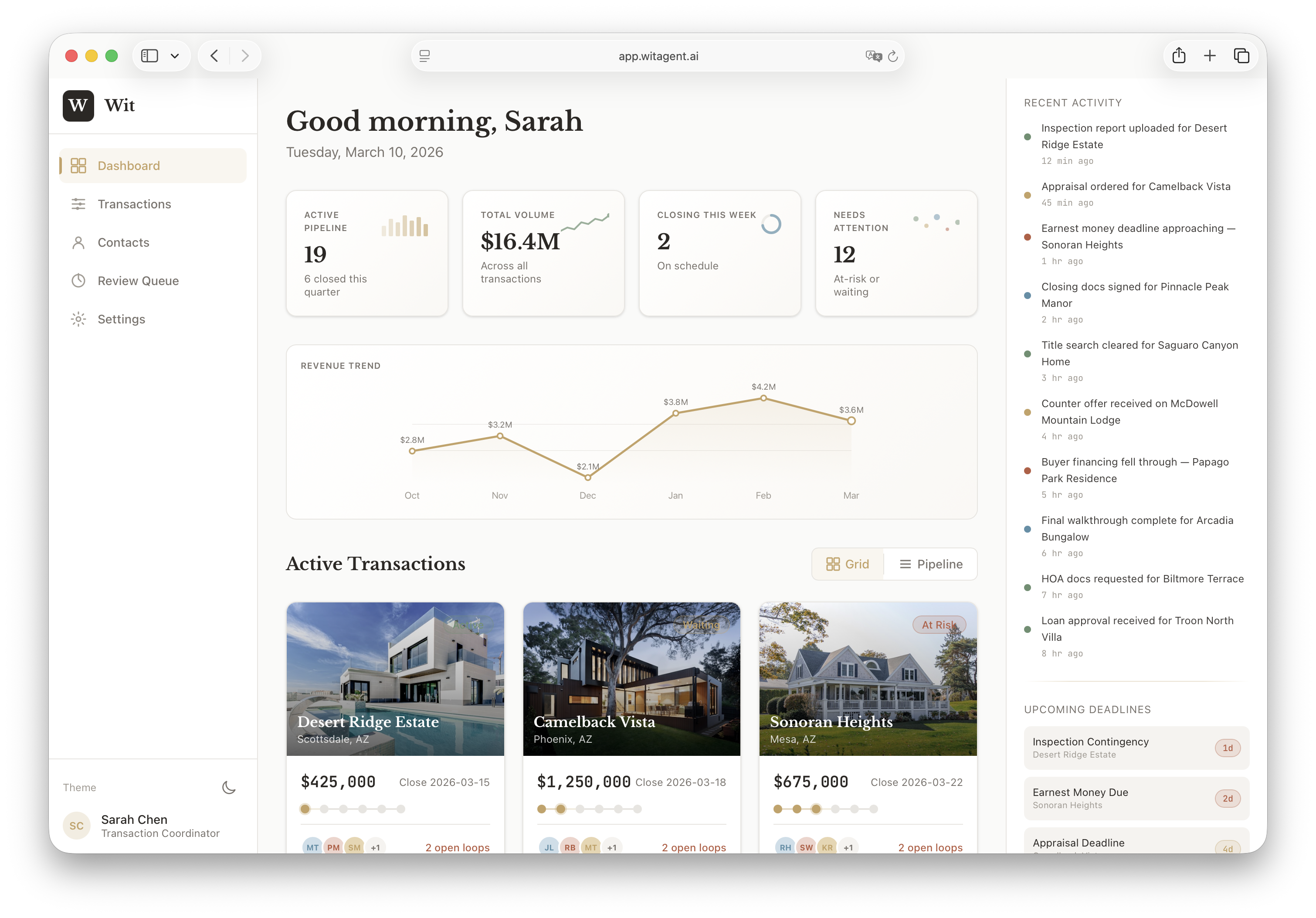Screen dimensions: 1316x918
Task: Select the Dashboard grid icon in sidebar
Action: 79,165
